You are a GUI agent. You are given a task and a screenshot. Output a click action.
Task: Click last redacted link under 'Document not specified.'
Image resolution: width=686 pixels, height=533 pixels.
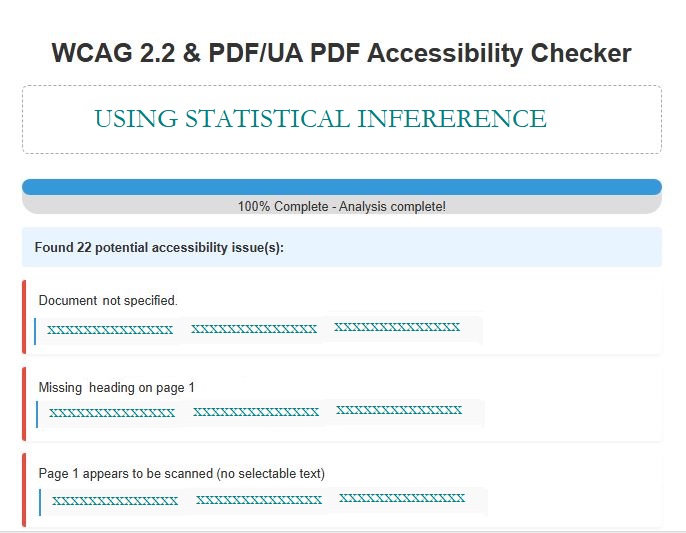(397, 327)
